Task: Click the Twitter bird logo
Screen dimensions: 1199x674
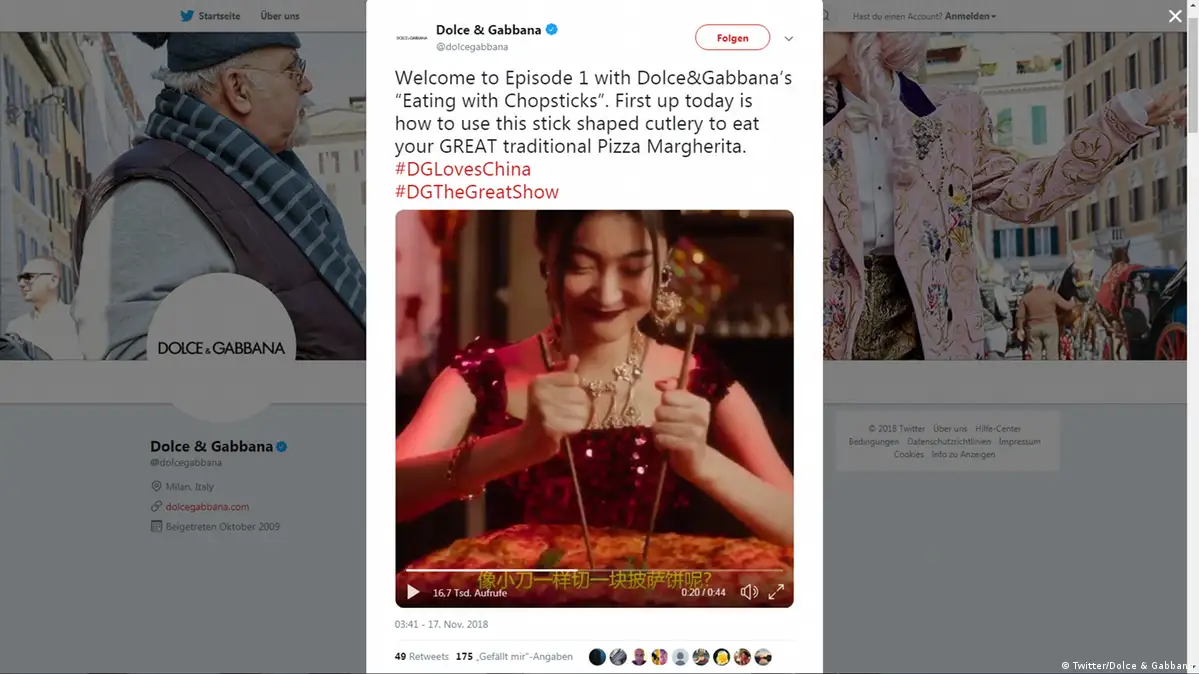Action: tap(186, 16)
